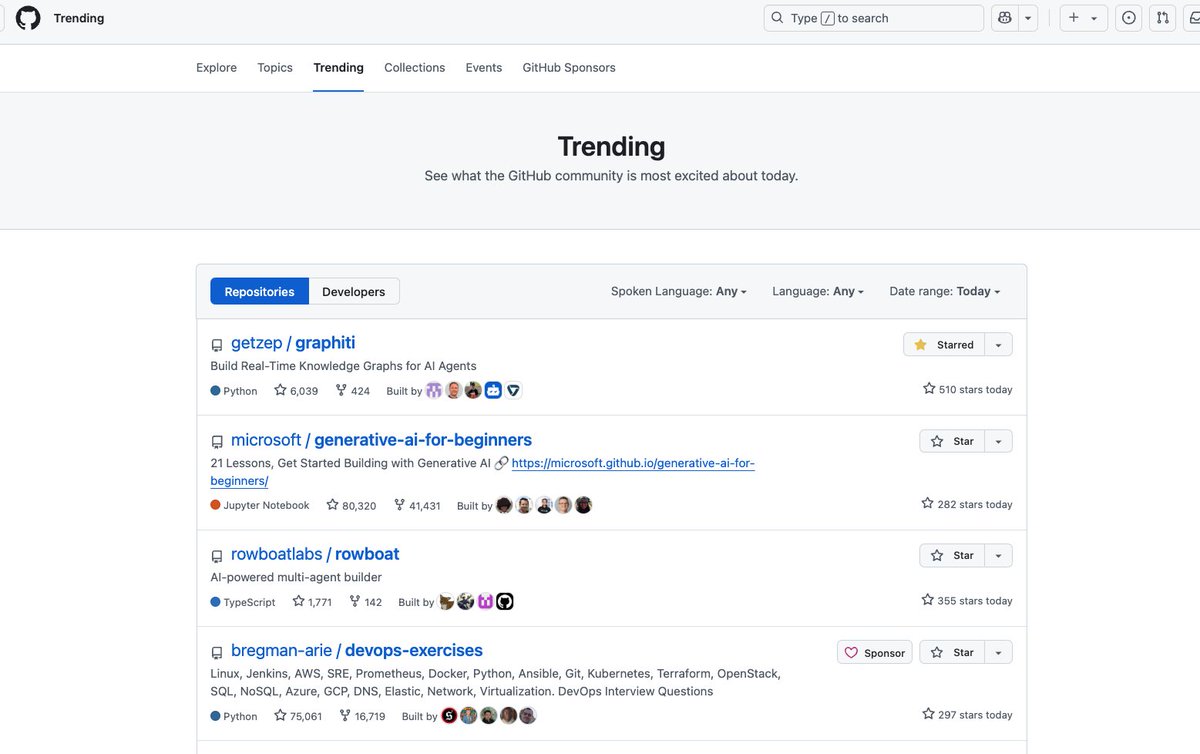Open bregman-arie / devops-exercises repository
The width and height of the screenshot is (1200, 754).
357,651
